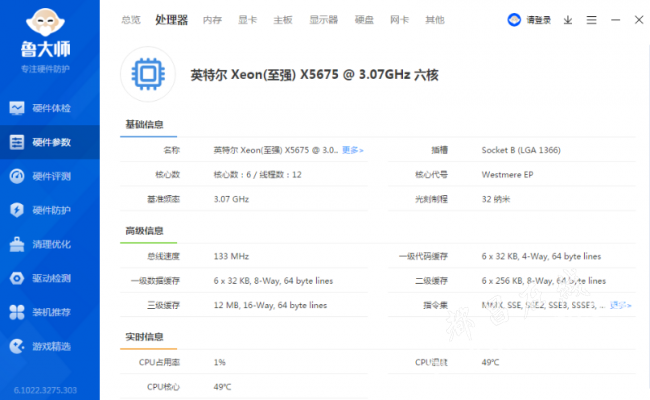Minimize the 鲁大师 window
The width and height of the screenshot is (650, 400).
(x=616, y=20)
